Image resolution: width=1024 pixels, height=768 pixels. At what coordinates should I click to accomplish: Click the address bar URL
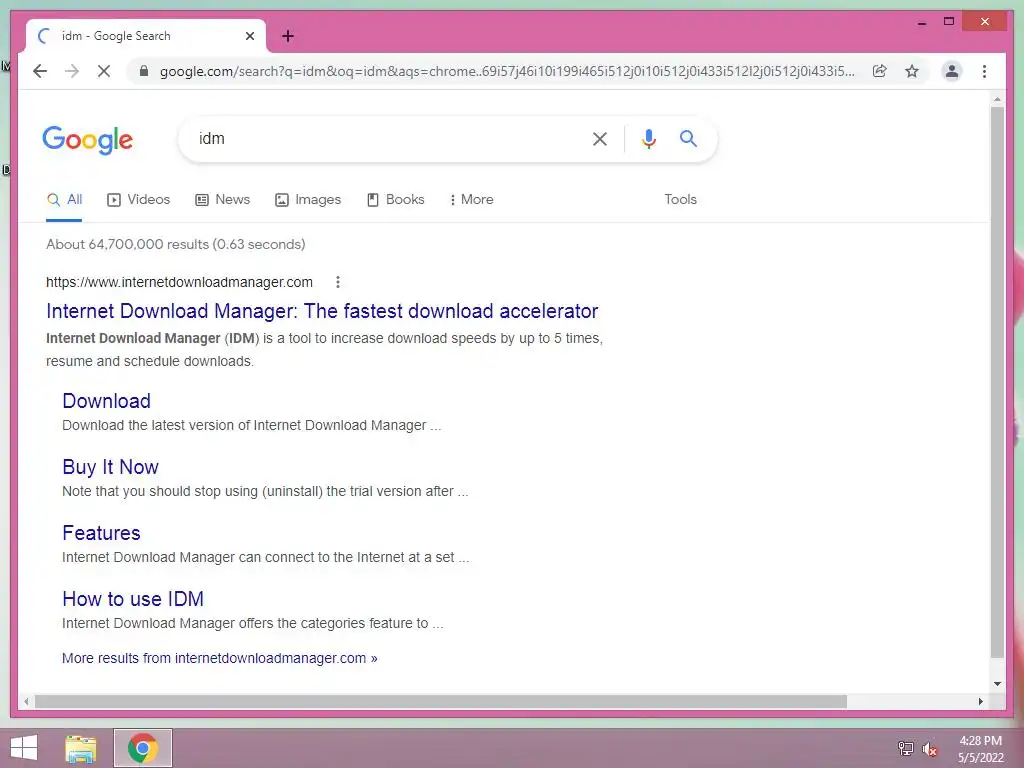click(507, 71)
